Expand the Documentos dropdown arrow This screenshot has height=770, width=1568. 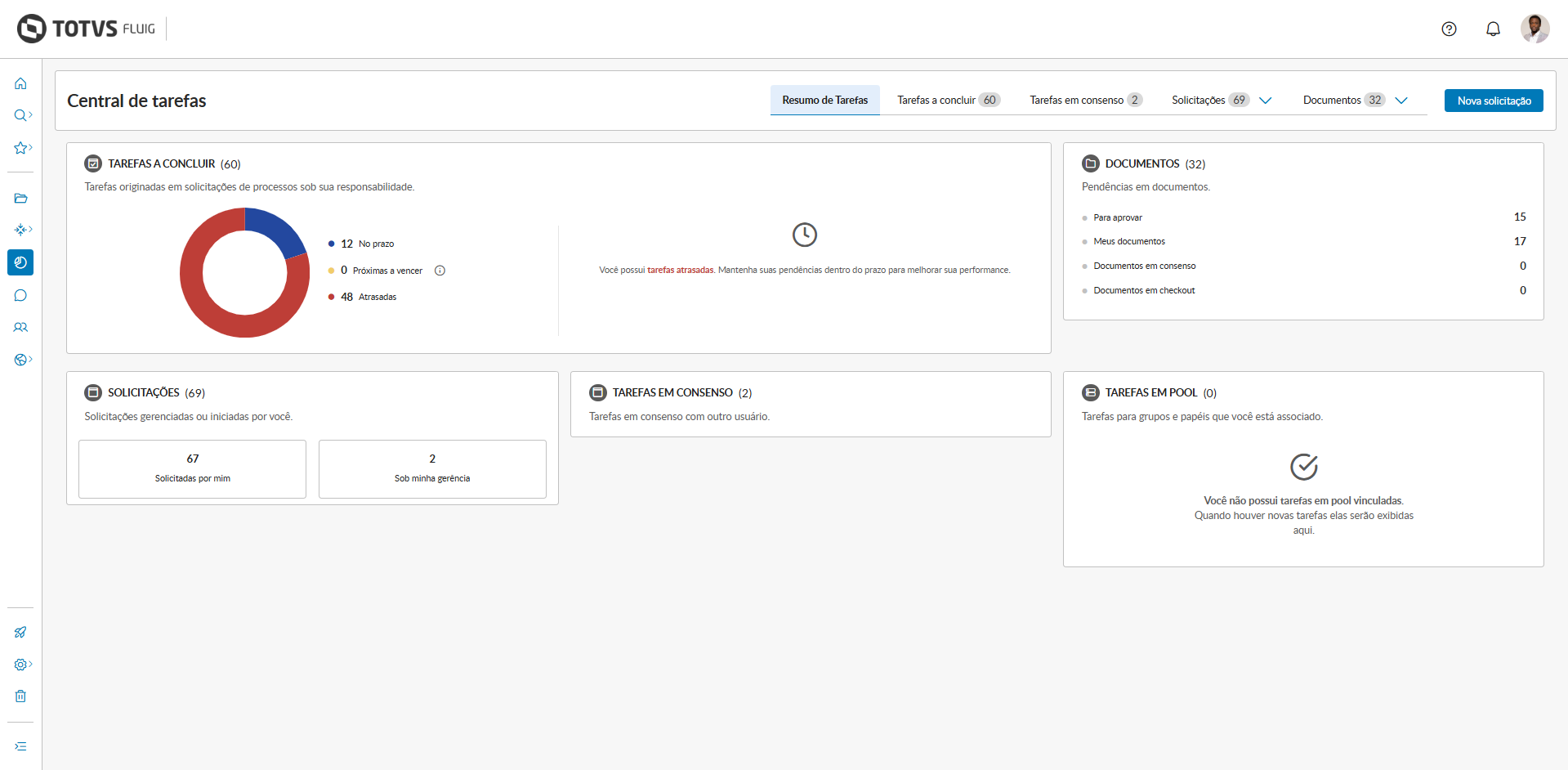click(x=1401, y=101)
